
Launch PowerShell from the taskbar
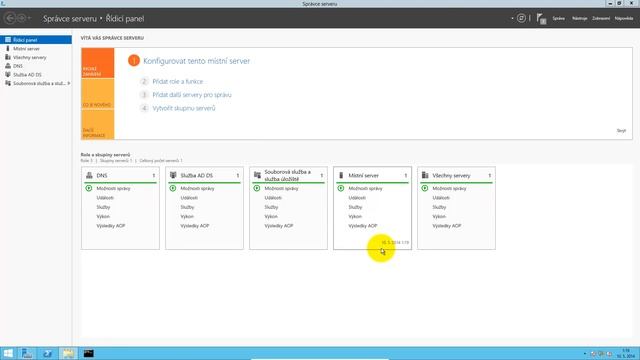tap(47, 353)
